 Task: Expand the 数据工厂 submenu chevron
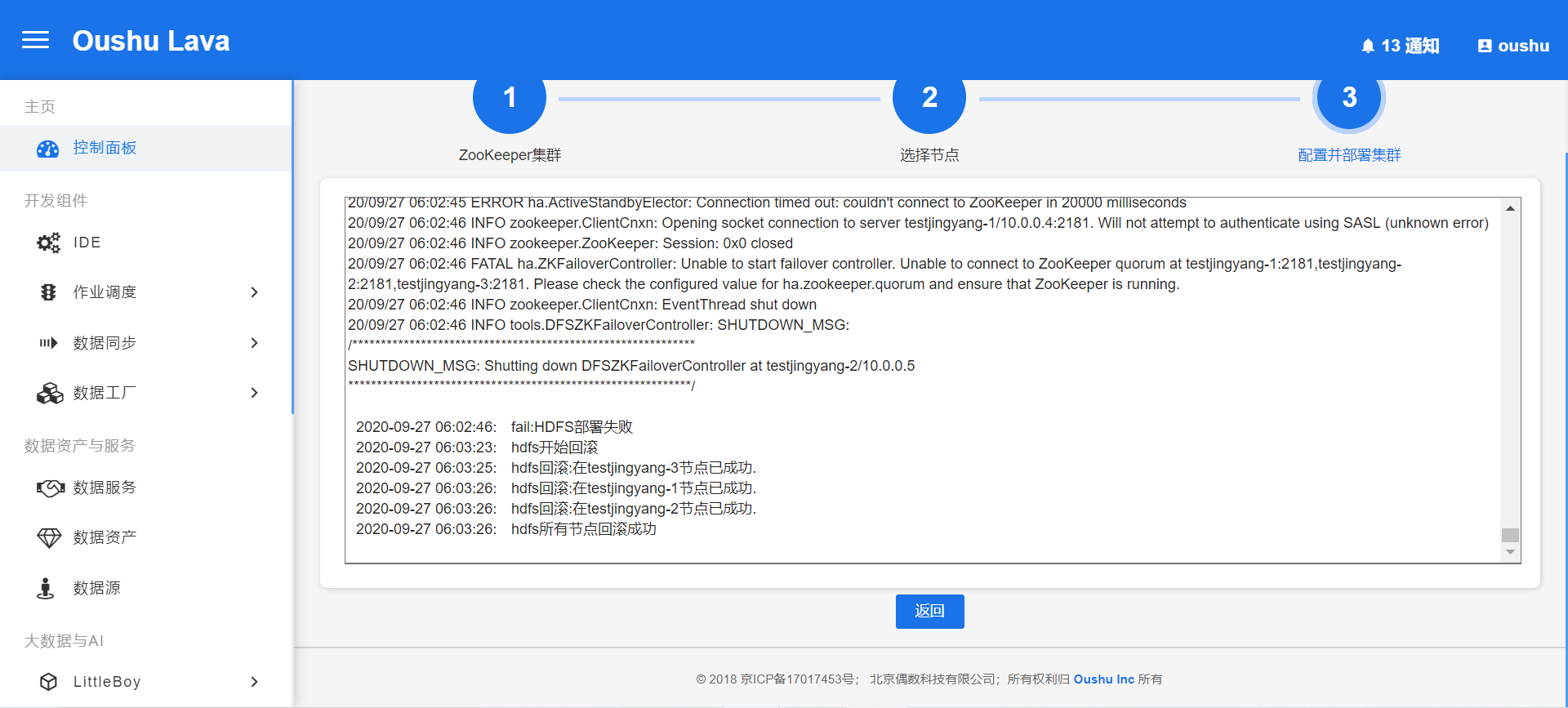(x=255, y=393)
